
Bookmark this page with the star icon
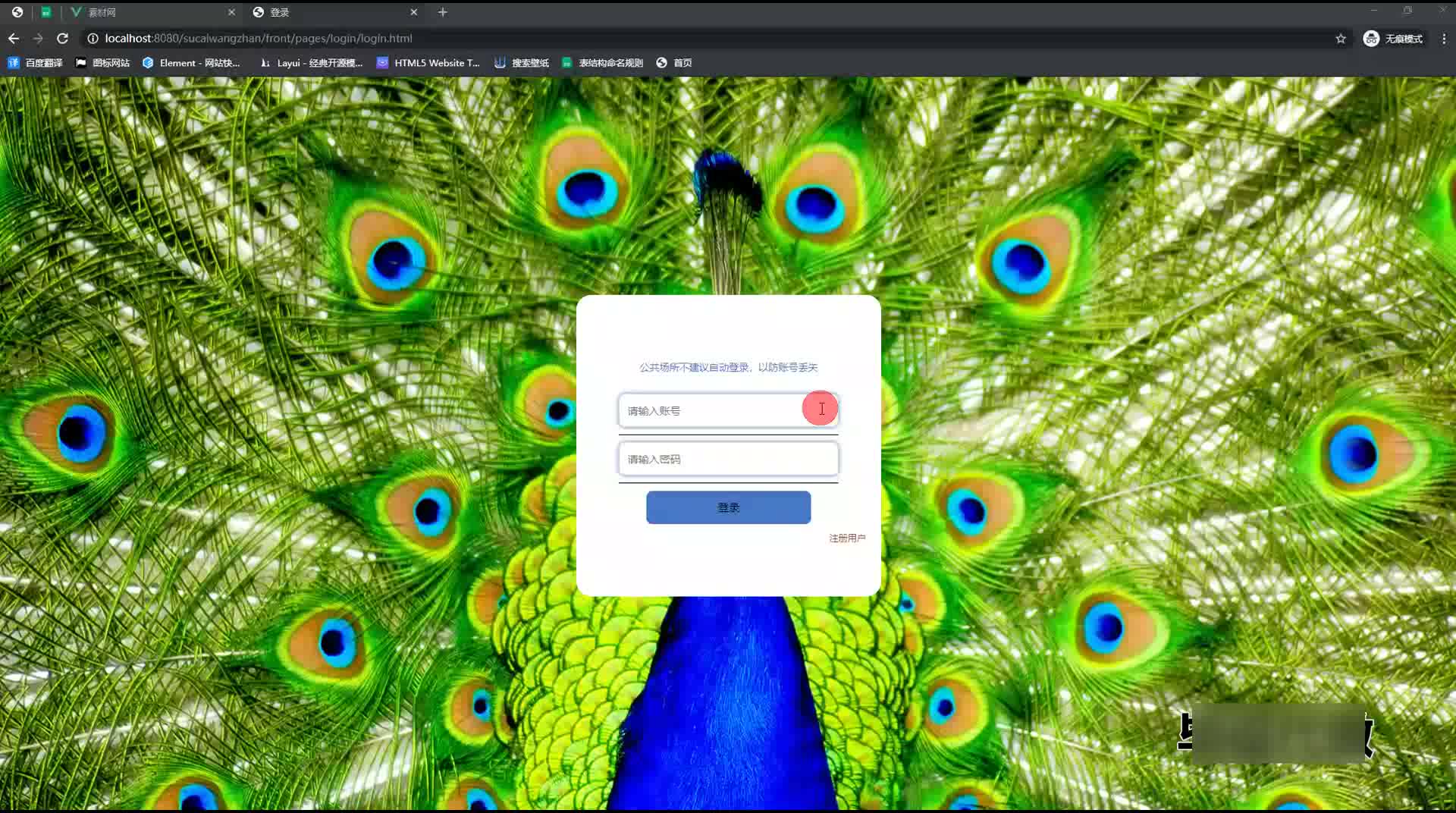pos(1341,39)
